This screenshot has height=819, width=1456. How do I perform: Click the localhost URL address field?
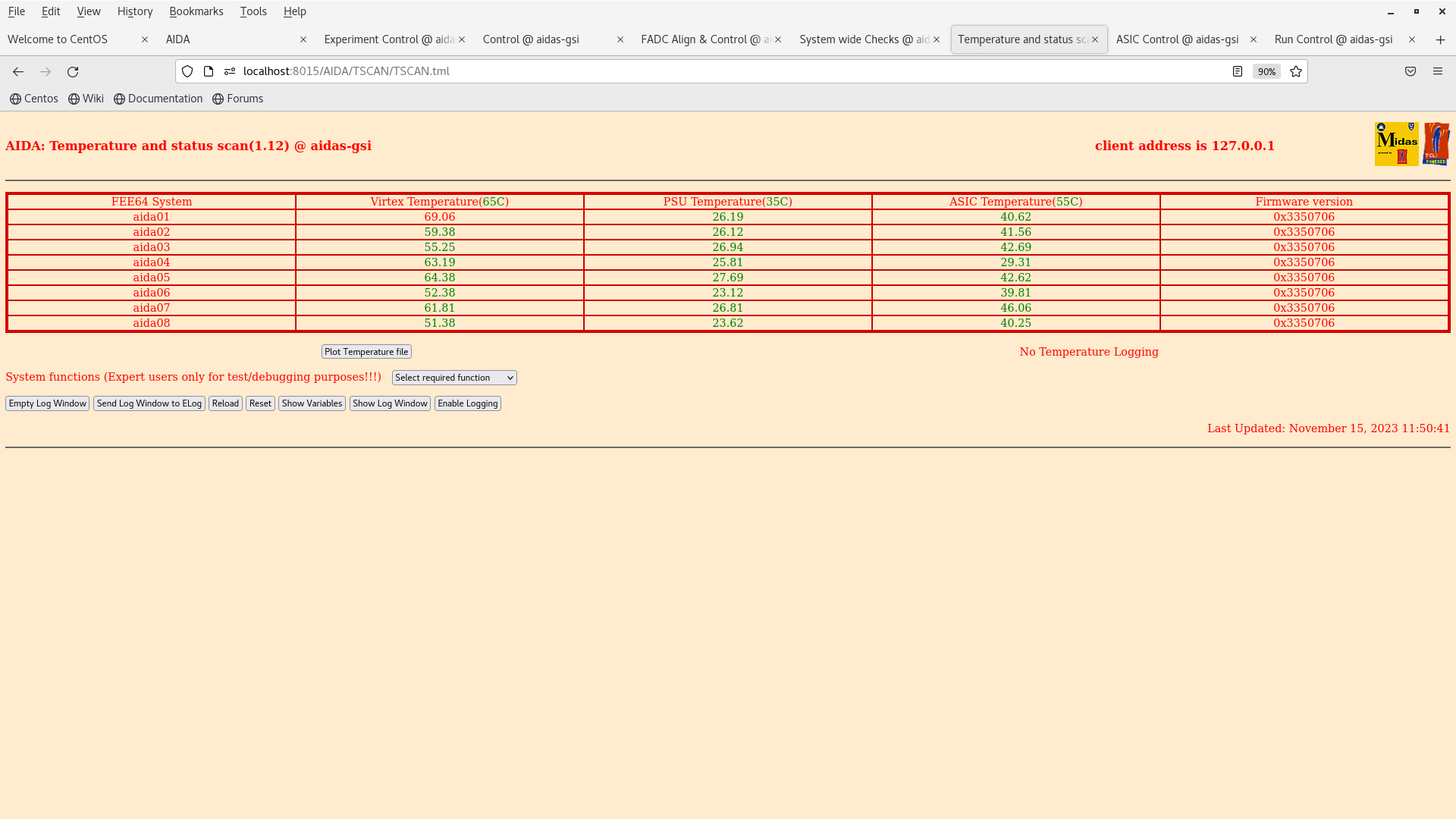[x=682, y=71]
